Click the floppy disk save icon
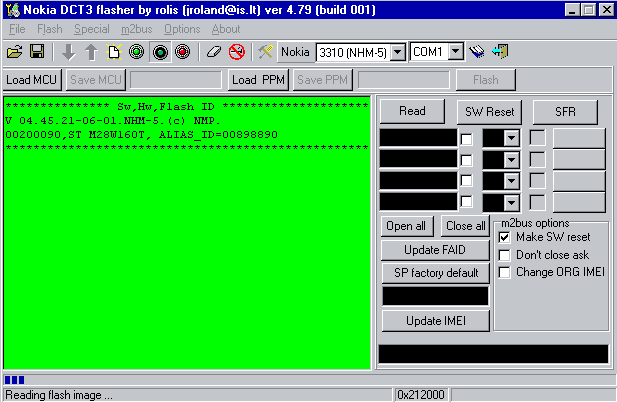617x402 pixels. [x=37, y=52]
